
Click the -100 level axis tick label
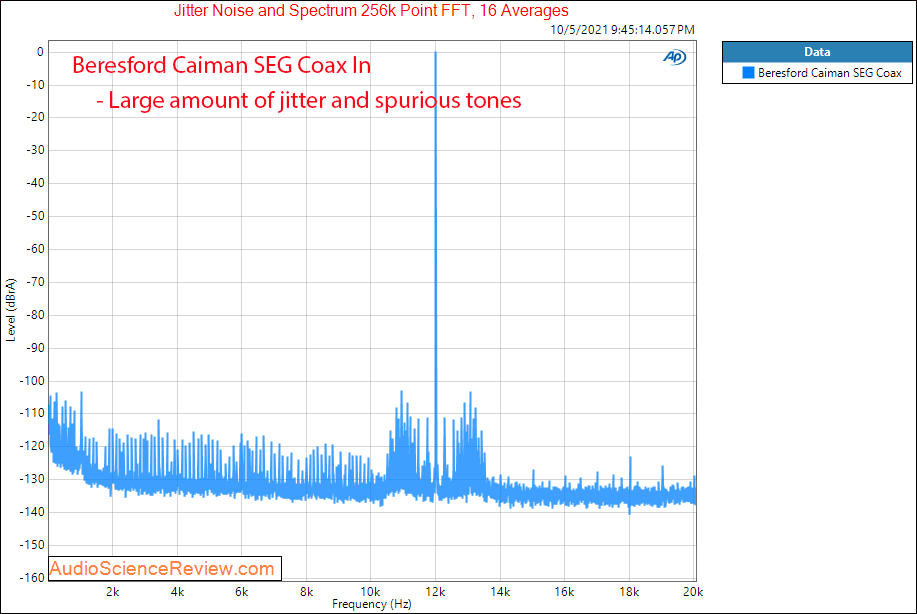[32, 381]
